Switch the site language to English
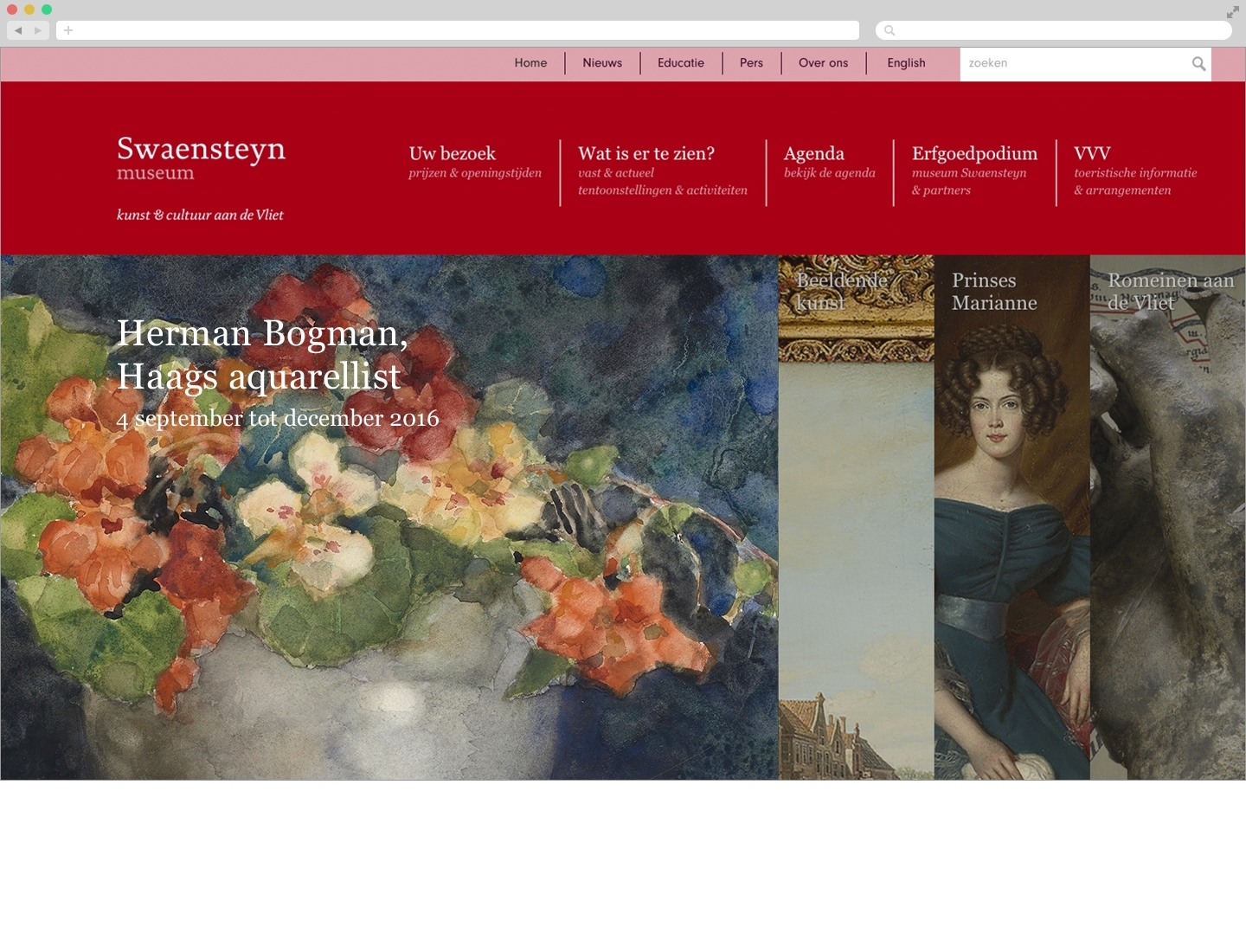 point(906,63)
